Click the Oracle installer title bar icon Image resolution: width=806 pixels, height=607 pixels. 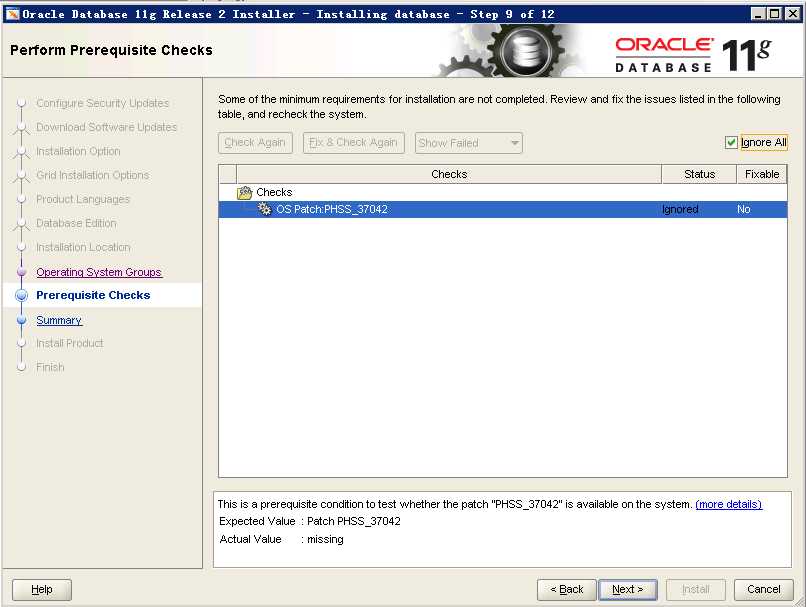point(12,14)
